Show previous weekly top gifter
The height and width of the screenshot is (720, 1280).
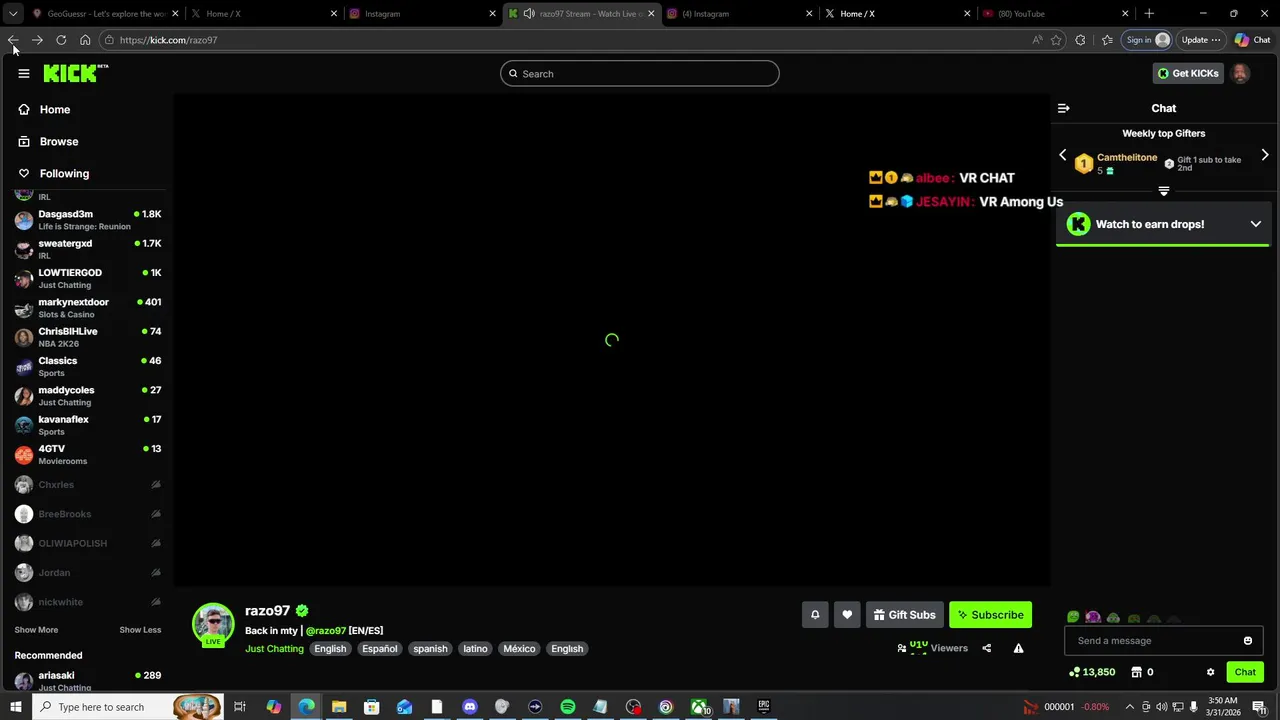point(1063,155)
